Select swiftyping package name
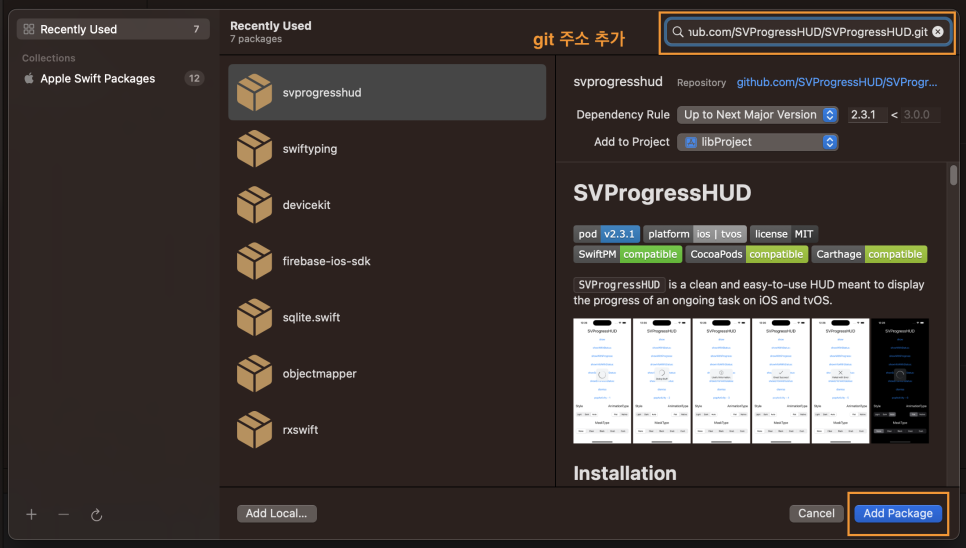Screen dimensions: 966x548 pos(310,148)
